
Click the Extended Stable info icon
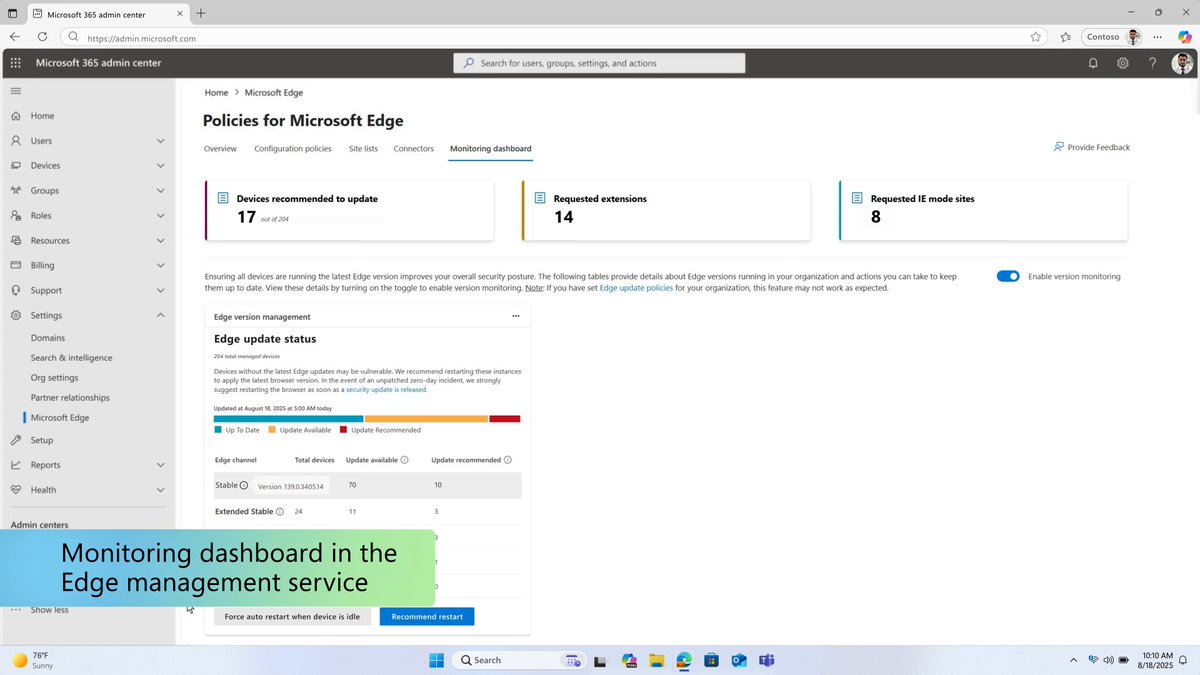[279, 511]
